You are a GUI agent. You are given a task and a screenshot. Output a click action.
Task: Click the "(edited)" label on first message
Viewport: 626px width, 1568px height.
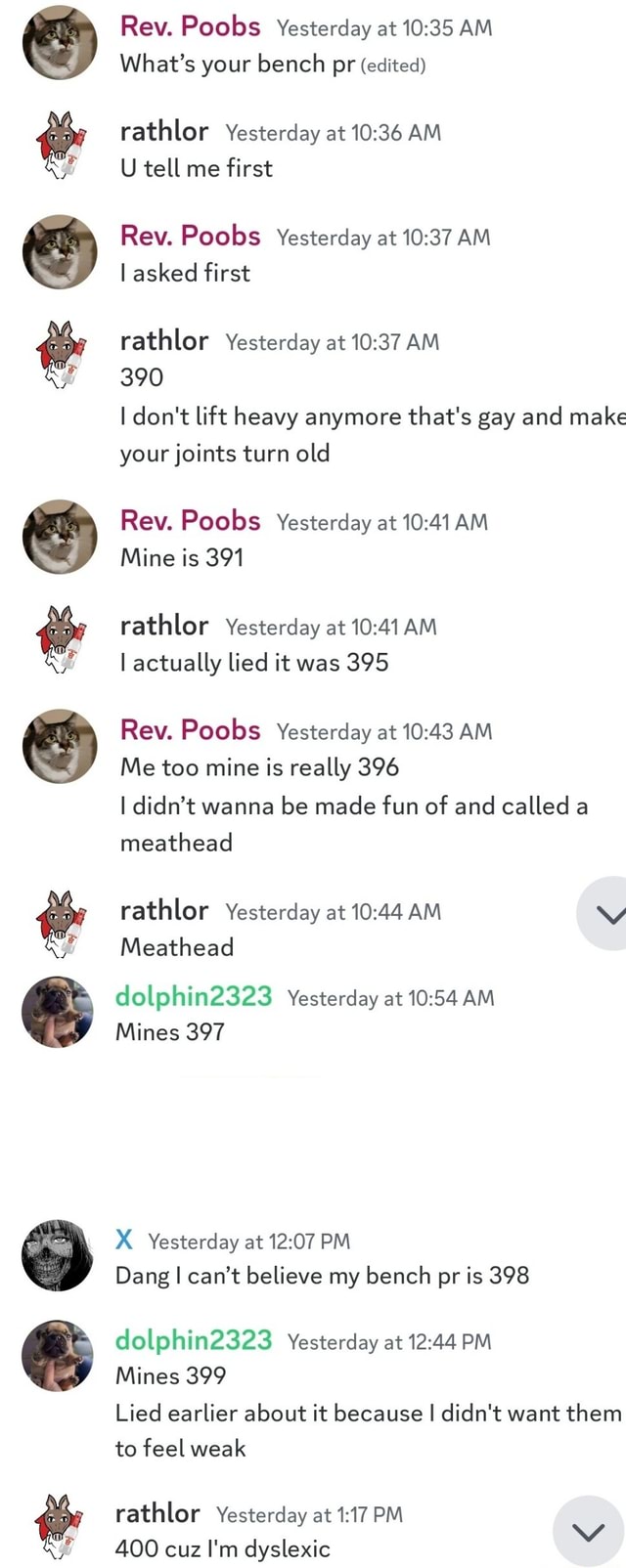coord(393,65)
